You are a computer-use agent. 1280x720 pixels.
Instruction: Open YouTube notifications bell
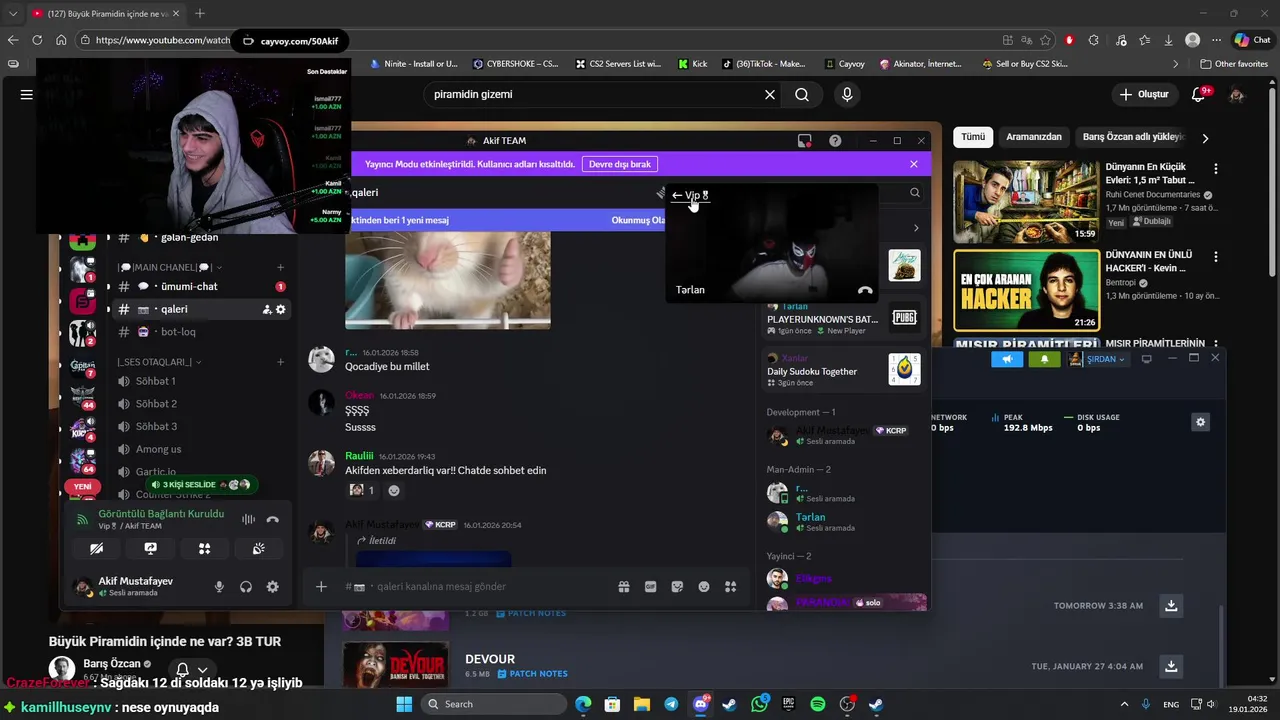1198,95
